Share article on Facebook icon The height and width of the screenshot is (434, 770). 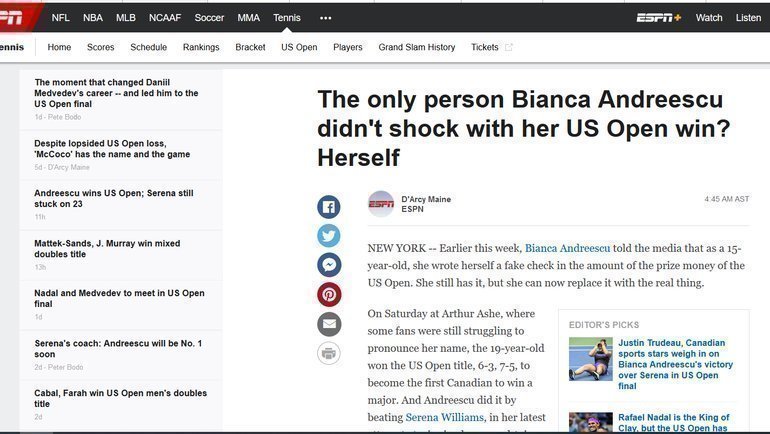tap(329, 207)
